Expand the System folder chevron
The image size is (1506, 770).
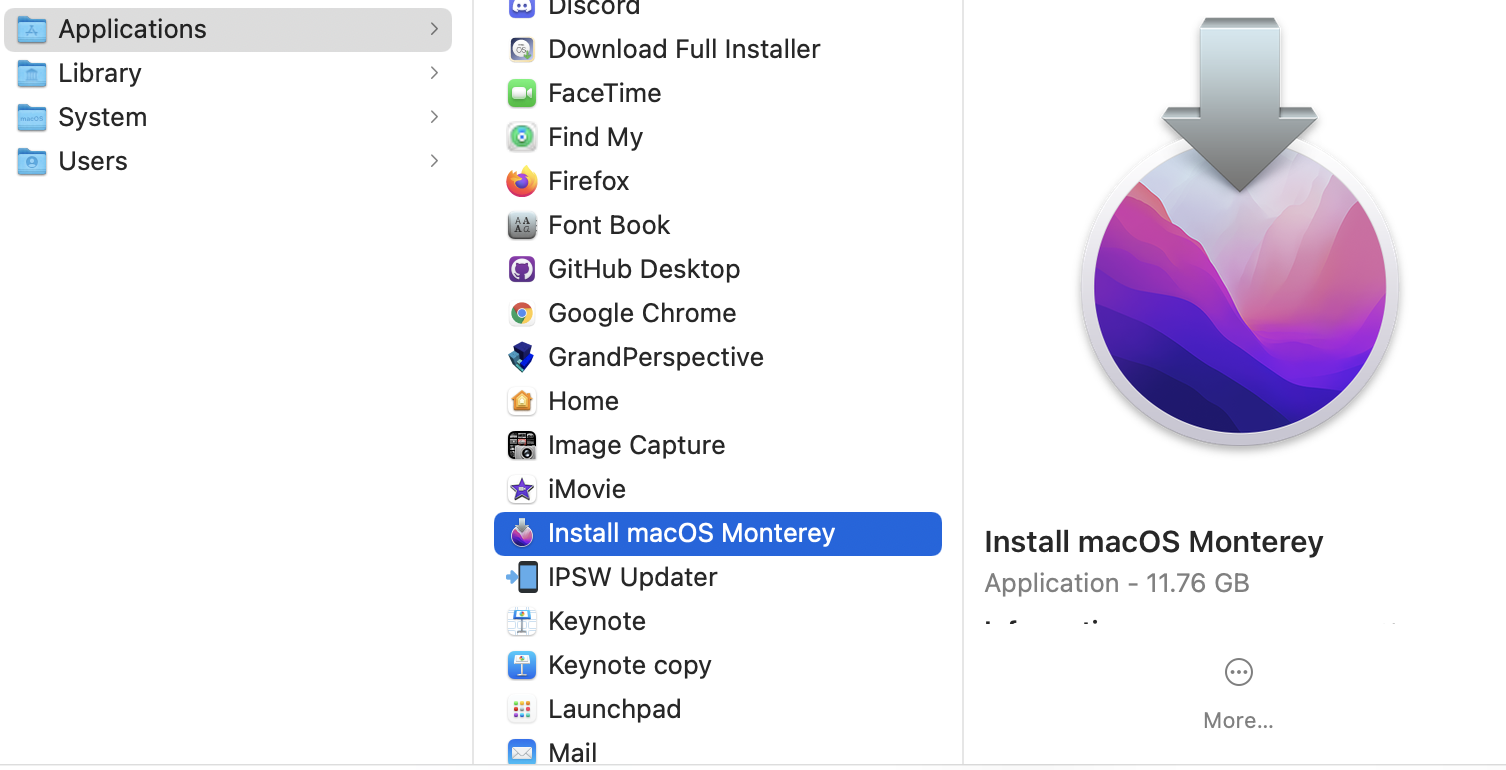tap(434, 117)
